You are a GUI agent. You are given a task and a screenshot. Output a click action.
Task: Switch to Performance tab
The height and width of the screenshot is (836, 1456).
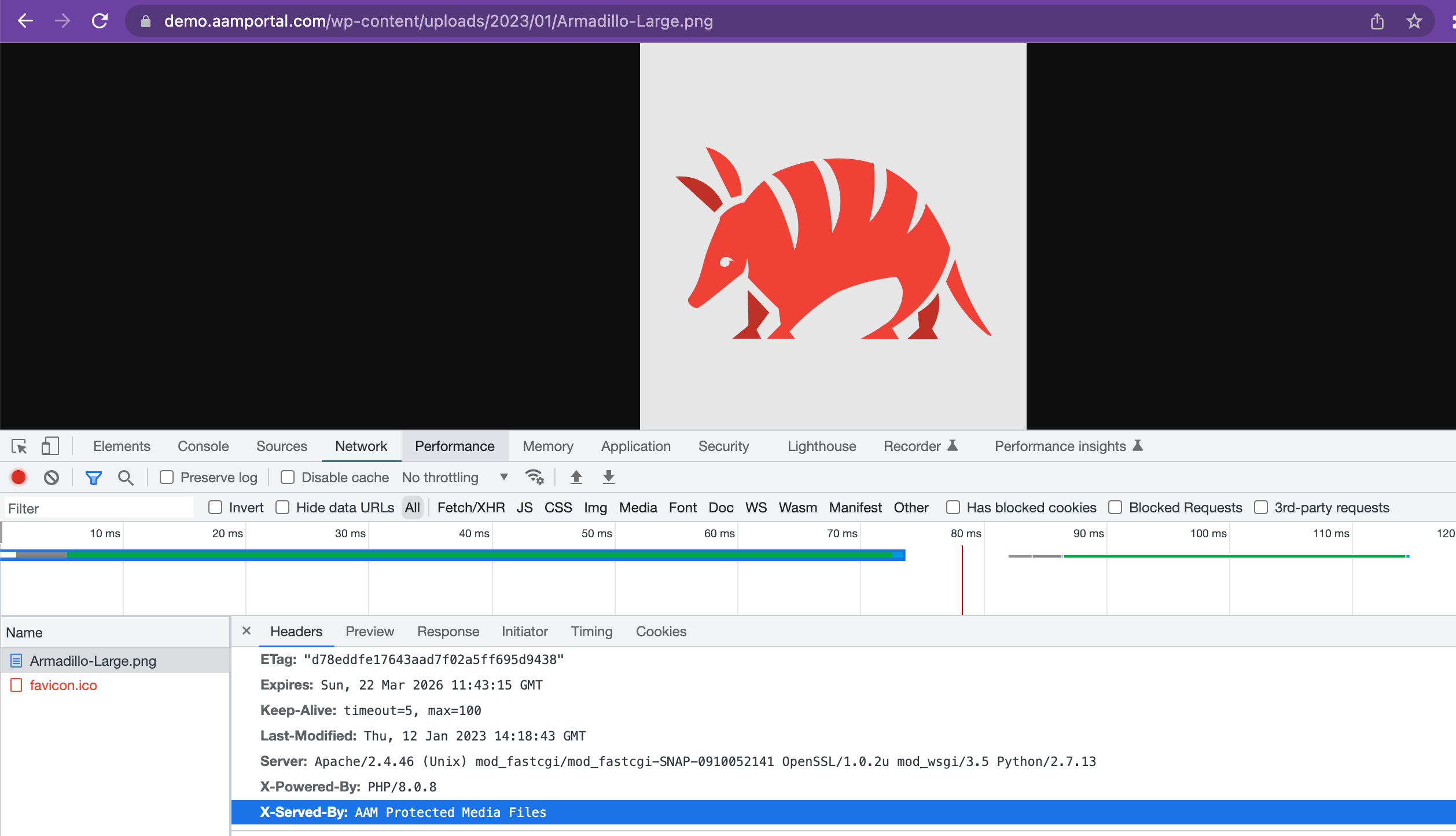click(455, 446)
